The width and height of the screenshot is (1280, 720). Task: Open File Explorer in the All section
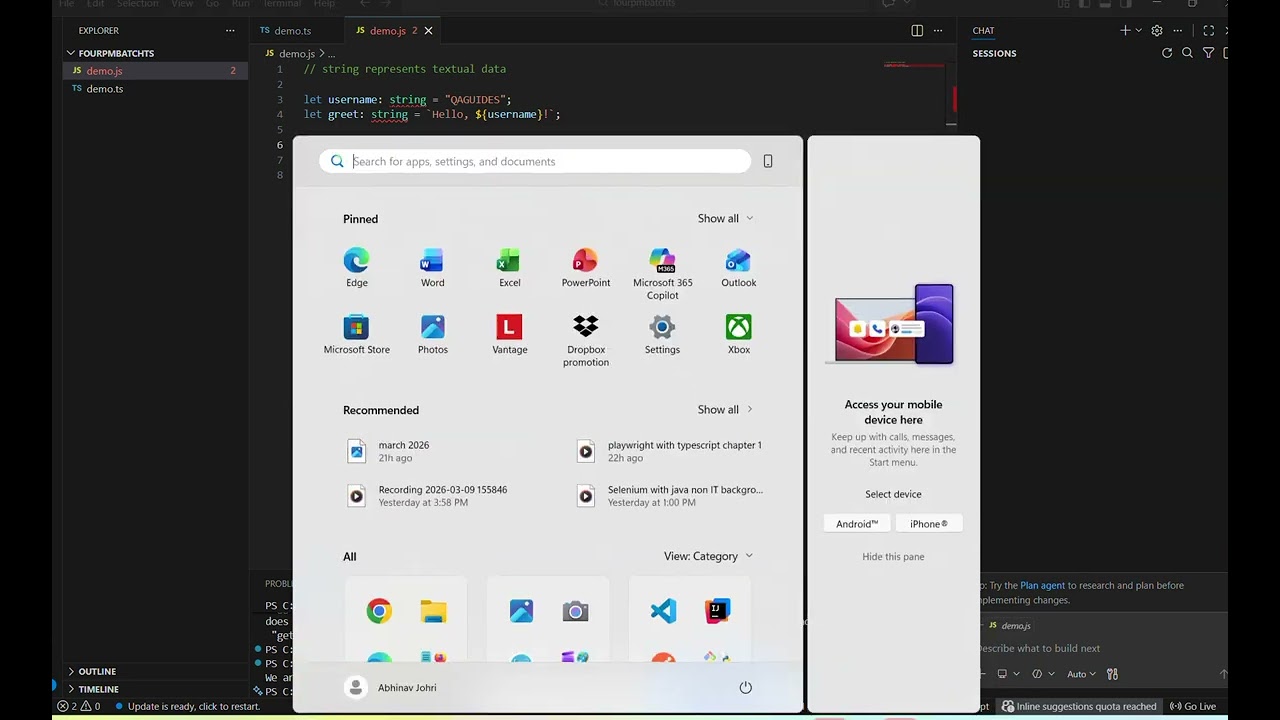pyautogui.click(x=433, y=611)
